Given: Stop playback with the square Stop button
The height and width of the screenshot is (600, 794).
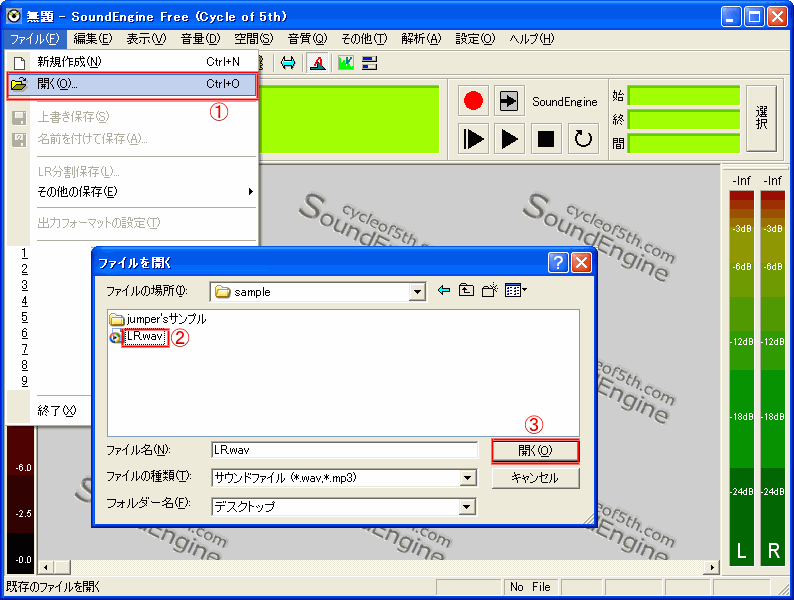Looking at the screenshot, I should pyautogui.click(x=546, y=138).
